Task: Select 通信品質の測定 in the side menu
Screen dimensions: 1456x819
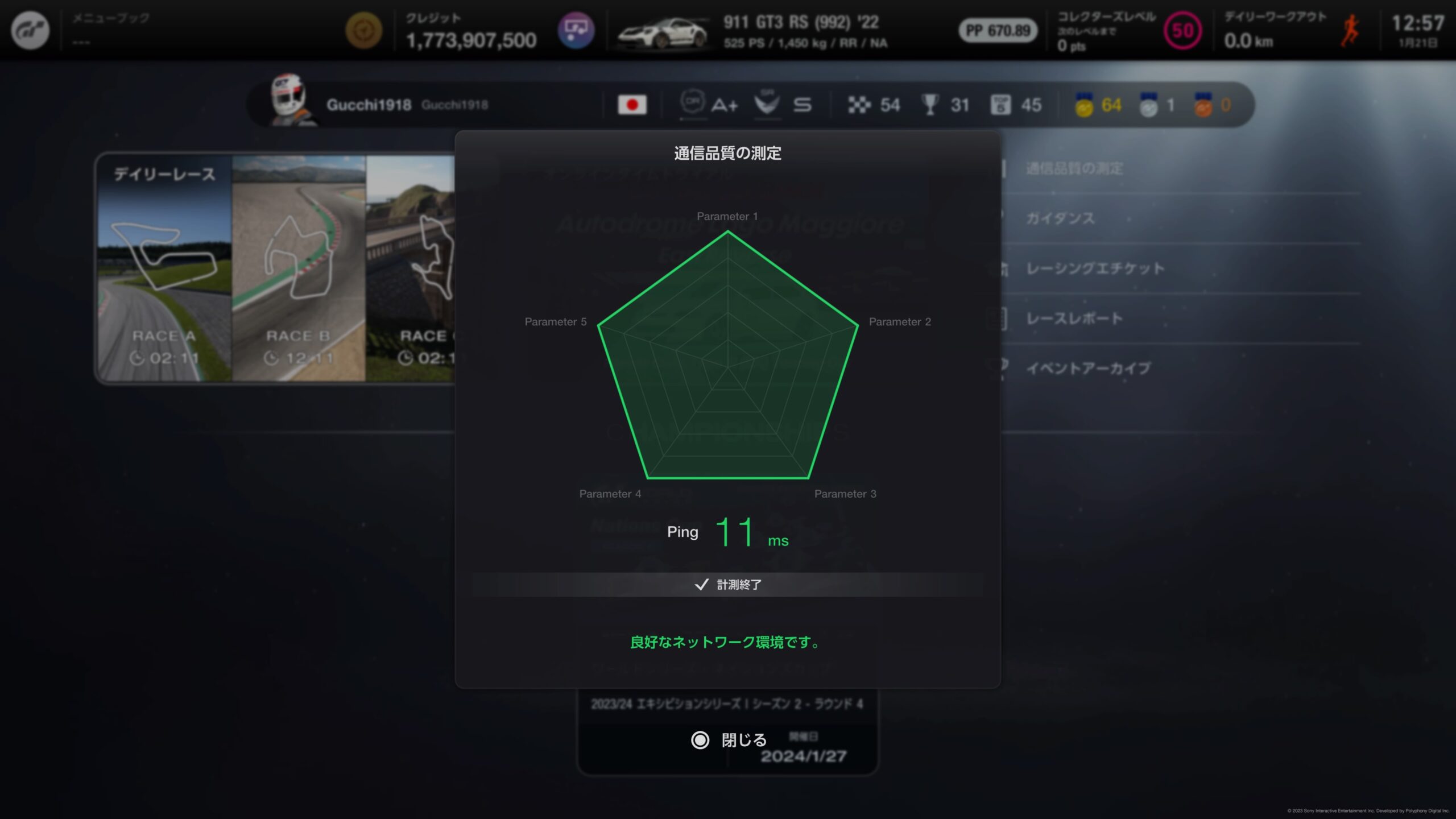Action: pyautogui.click(x=1074, y=168)
